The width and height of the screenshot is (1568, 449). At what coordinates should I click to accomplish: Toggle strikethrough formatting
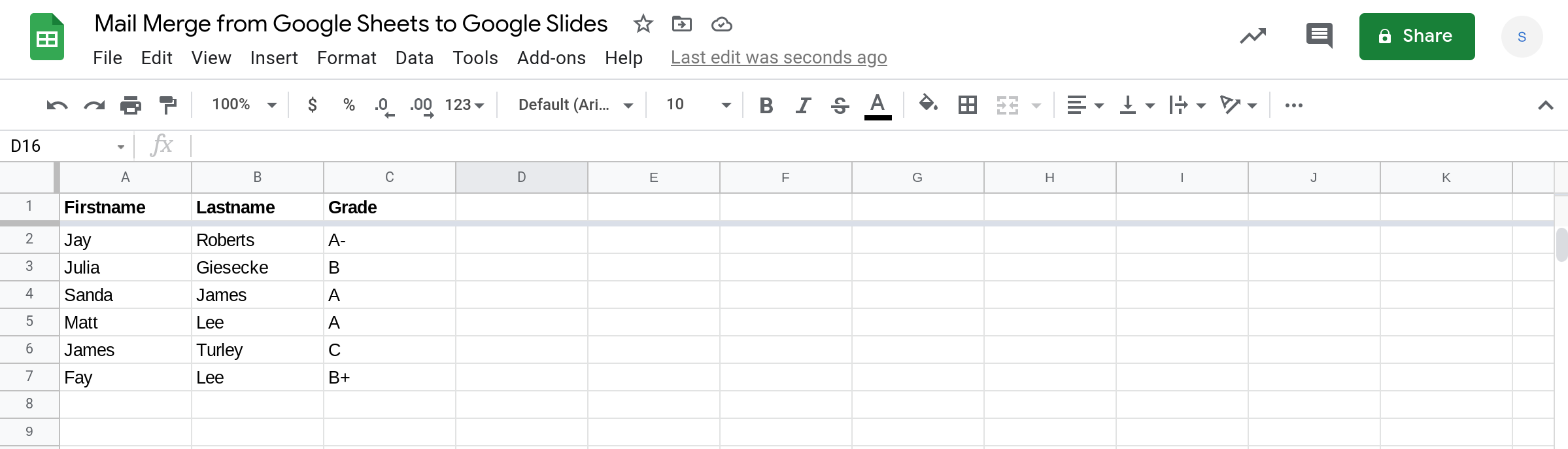coord(840,105)
